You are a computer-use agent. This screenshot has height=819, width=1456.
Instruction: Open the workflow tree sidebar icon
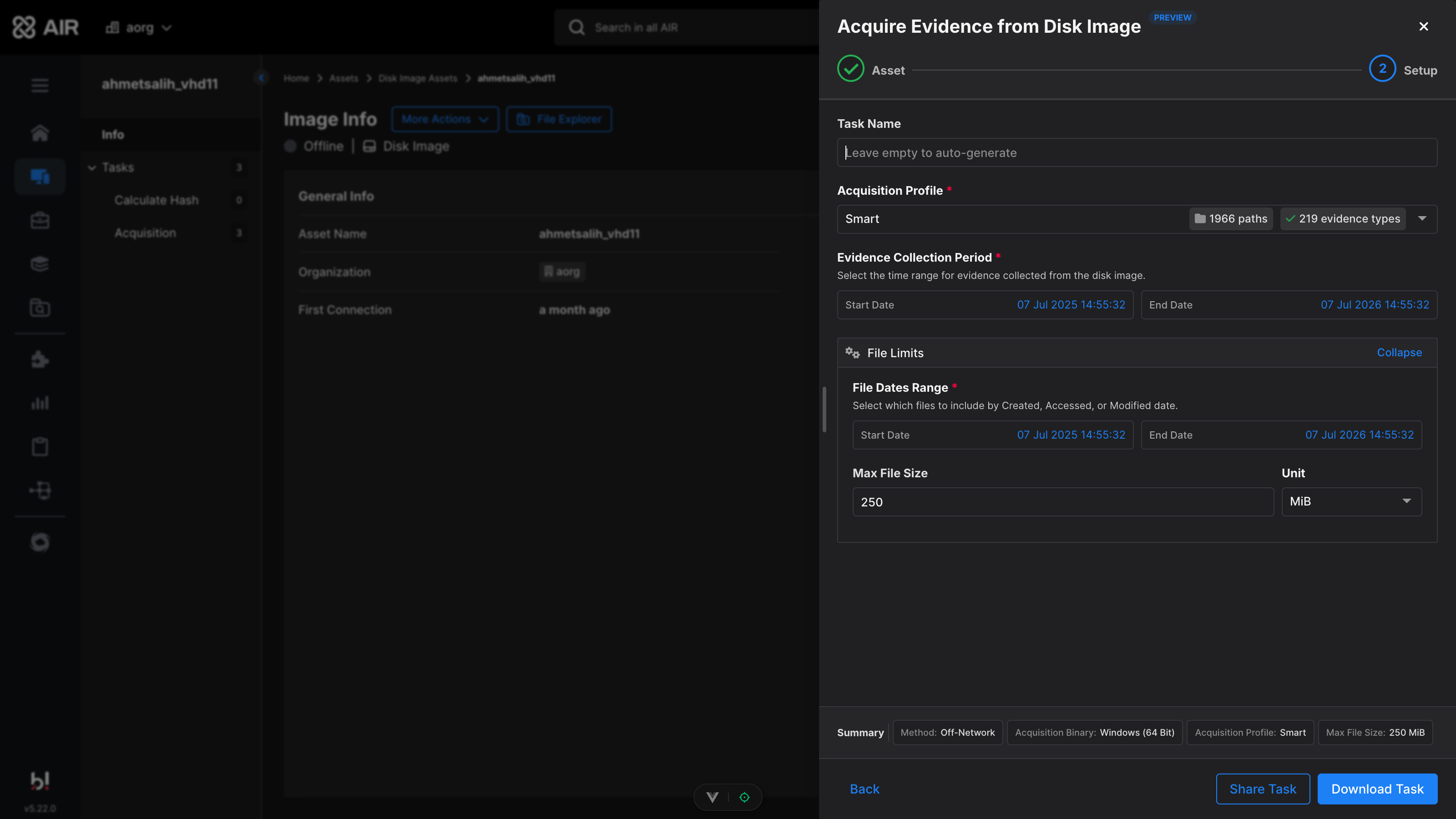coord(40,490)
